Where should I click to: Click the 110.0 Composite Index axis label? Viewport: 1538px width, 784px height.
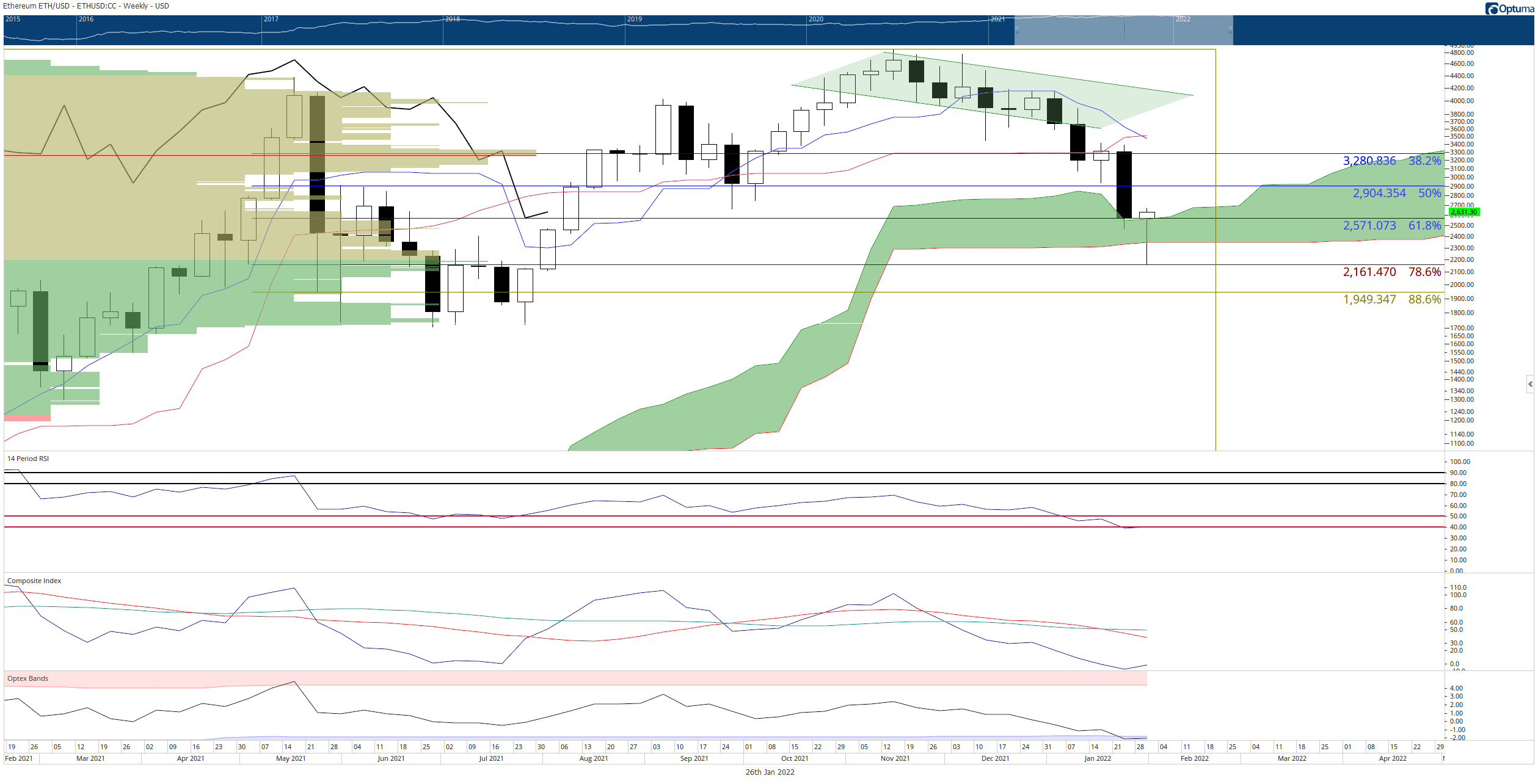point(1458,587)
